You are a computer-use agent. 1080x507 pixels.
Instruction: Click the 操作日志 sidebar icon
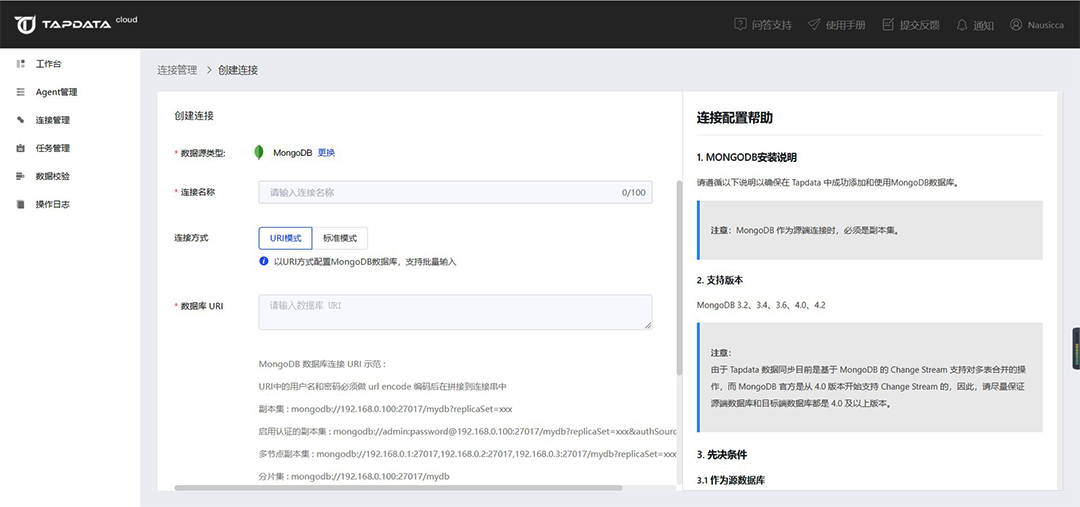pos(21,205)
